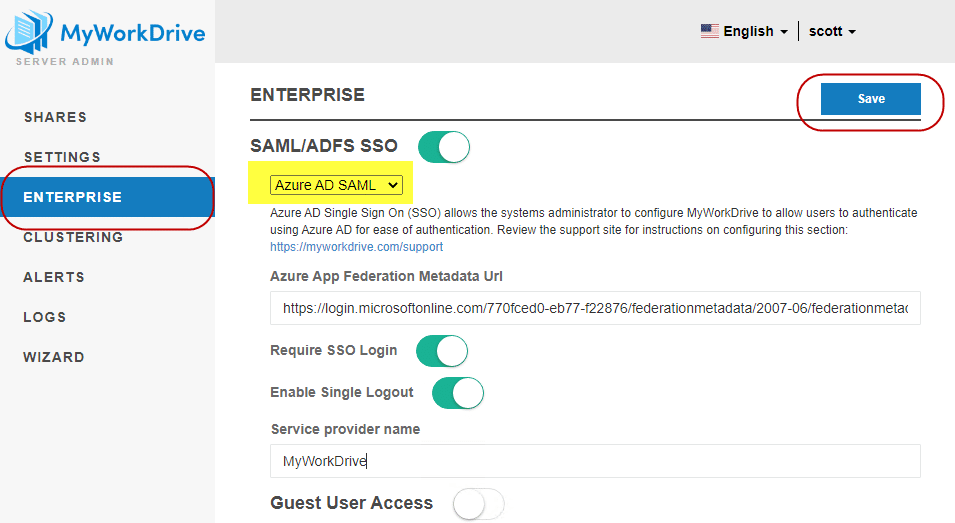Focus the Service provider name field
Viewport: 955px width, 523px height.
coord(594,461)
